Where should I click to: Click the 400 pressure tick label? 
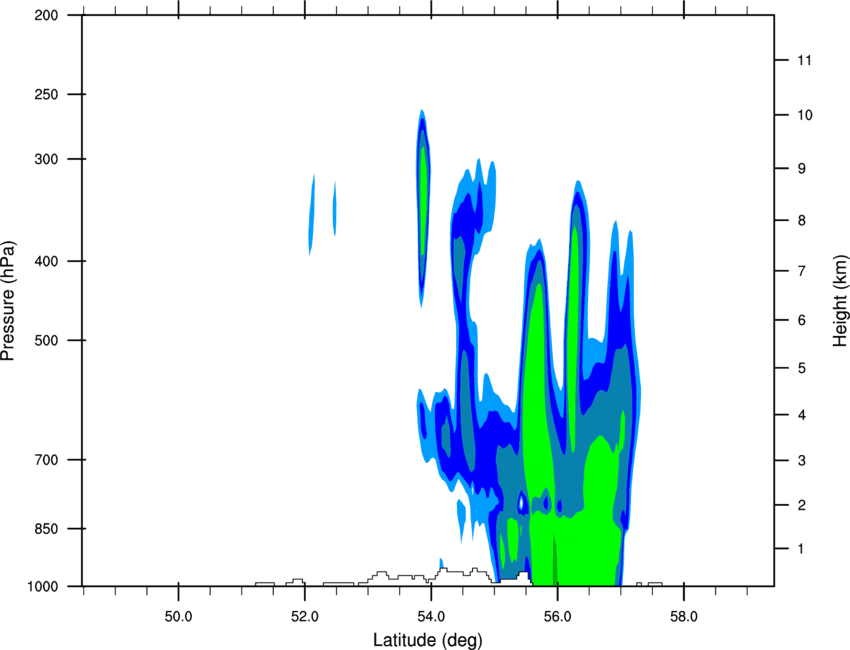(x=46, y=262)
